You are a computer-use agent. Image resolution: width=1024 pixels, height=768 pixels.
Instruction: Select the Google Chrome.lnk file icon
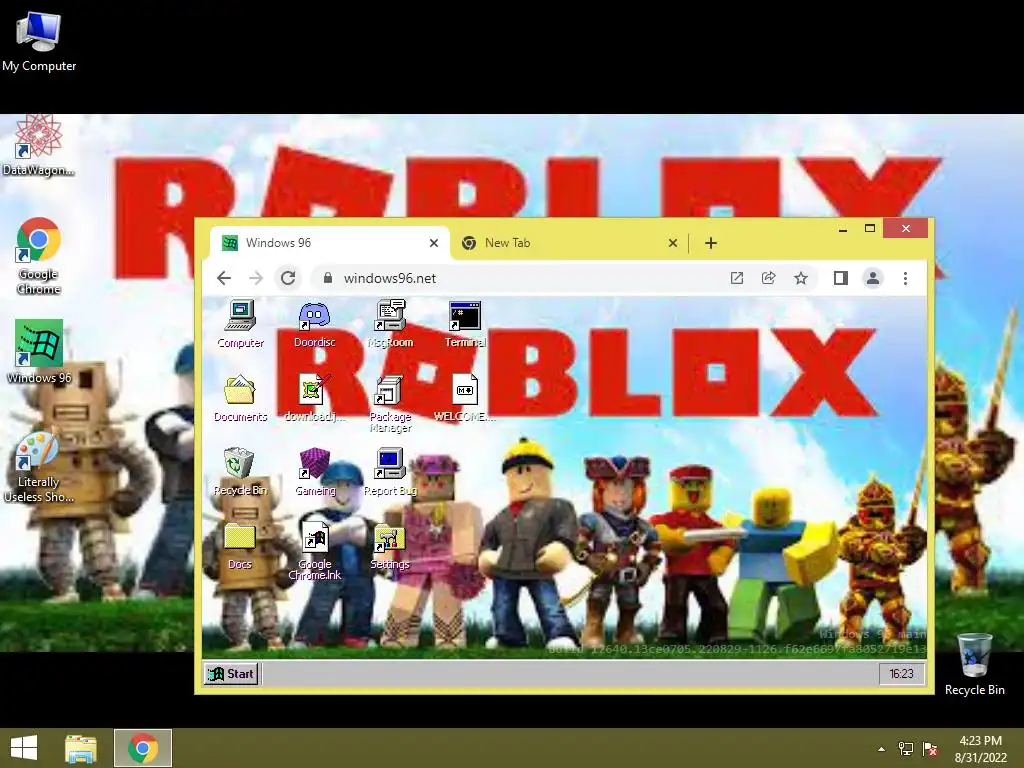(315, 551)
